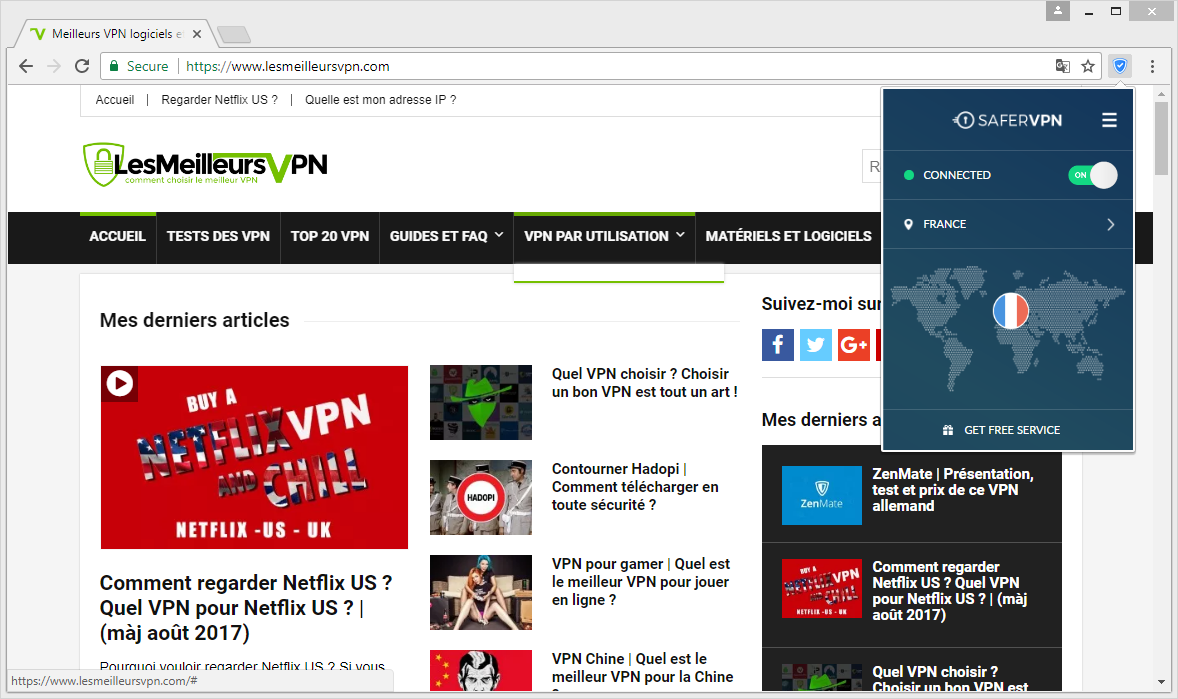Close the Meilleurs VPN browser tab
The width and height of the screenshot is (1178, 699).
197,34
